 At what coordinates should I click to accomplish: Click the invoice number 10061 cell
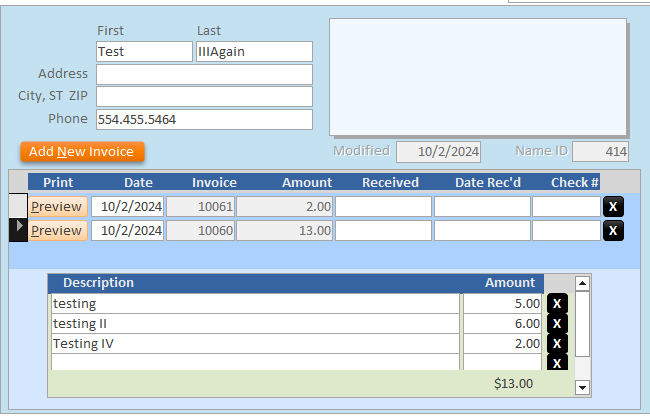click(201, 207)
